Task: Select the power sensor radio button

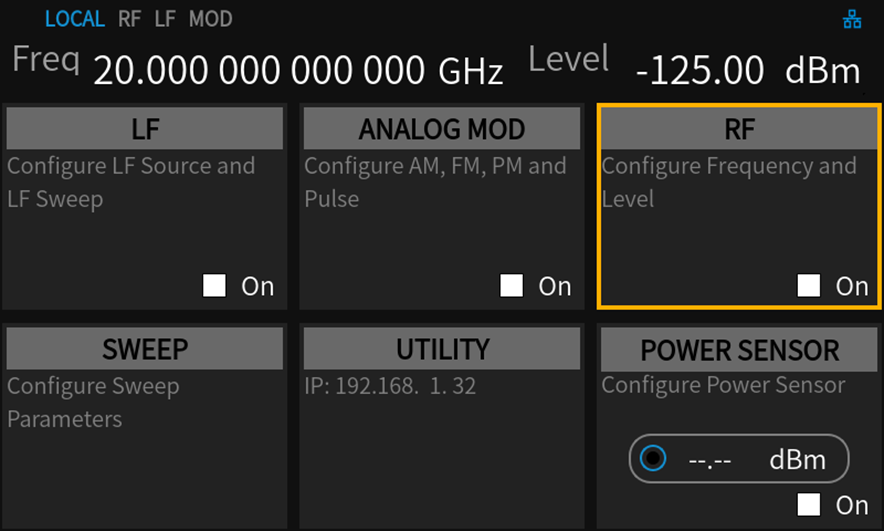Action: click(653, 459)
